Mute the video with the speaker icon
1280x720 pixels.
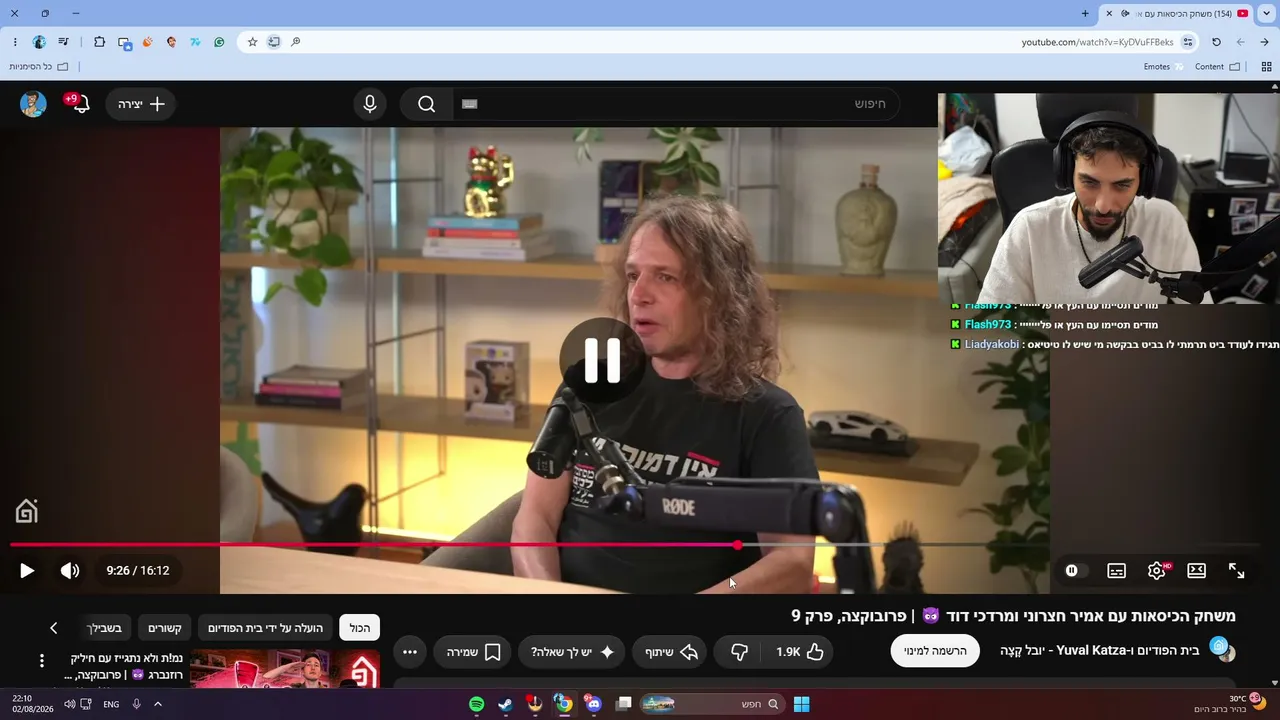(x=70, y=571)
